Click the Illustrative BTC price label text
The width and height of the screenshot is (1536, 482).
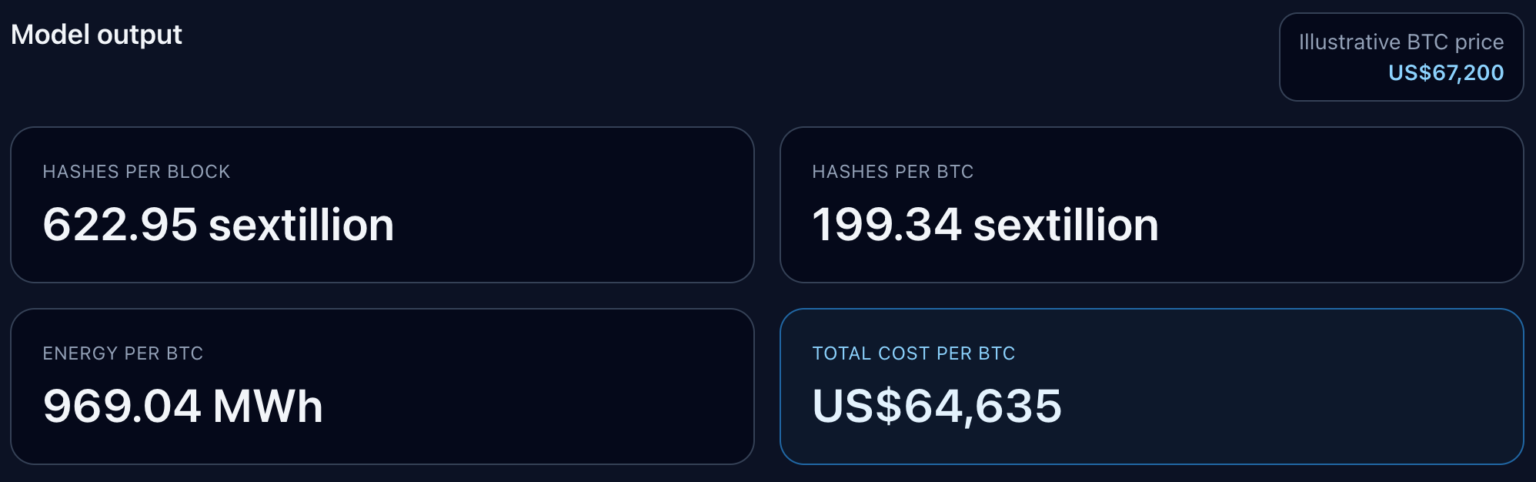[1400, 42]
